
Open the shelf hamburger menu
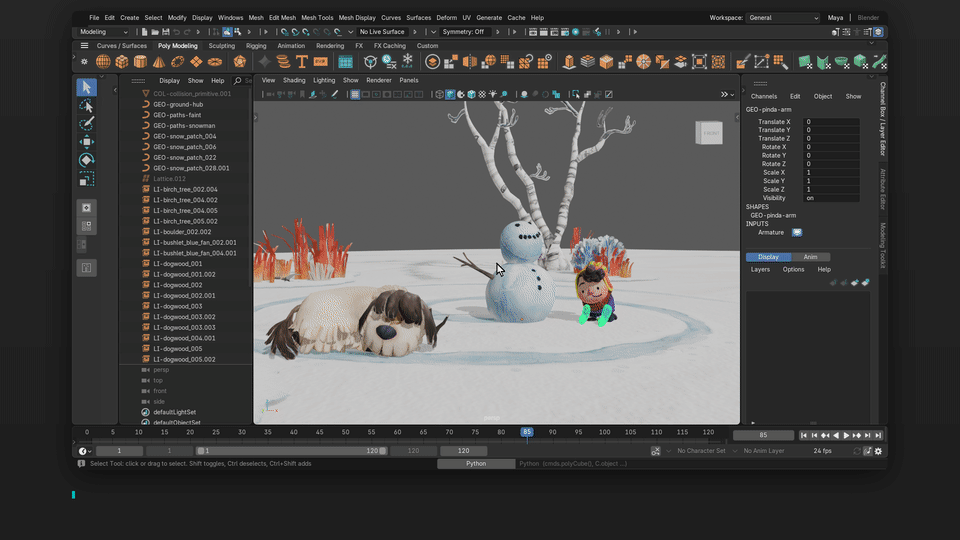tap(84, 46)
